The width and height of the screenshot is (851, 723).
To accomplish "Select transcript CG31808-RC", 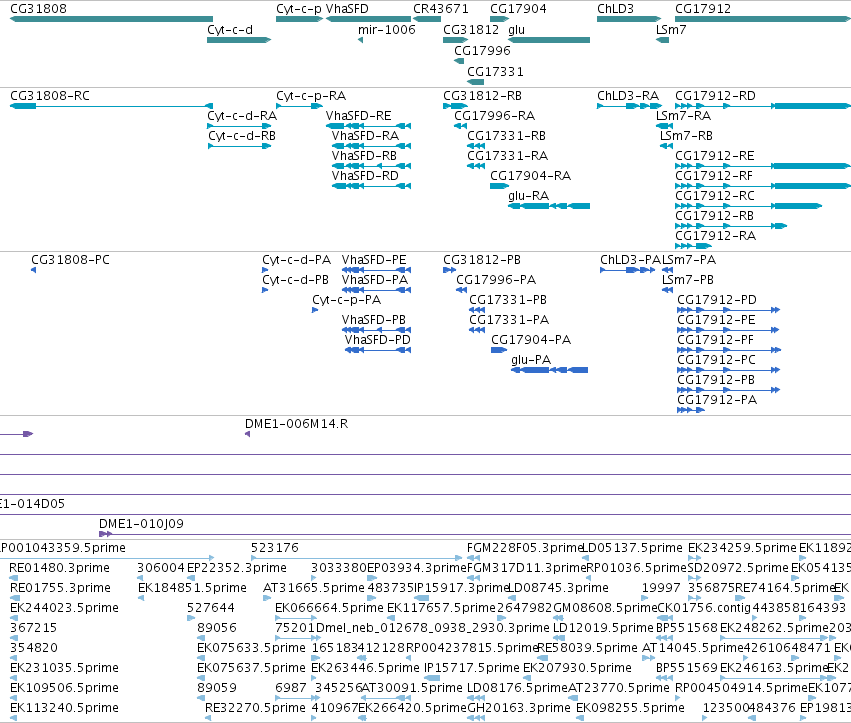I will 111,106.
